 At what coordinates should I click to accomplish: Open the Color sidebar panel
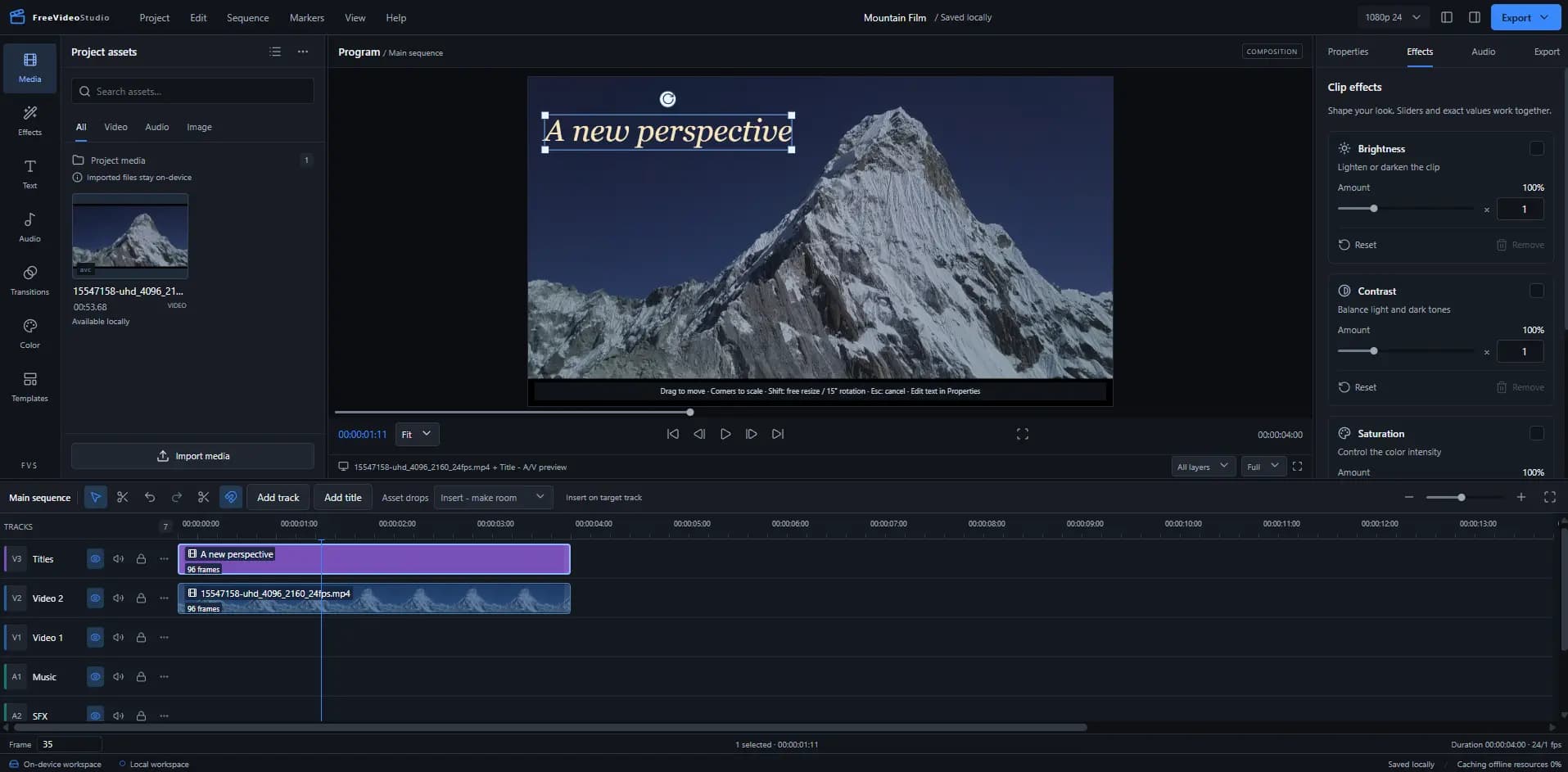point(29,332)
